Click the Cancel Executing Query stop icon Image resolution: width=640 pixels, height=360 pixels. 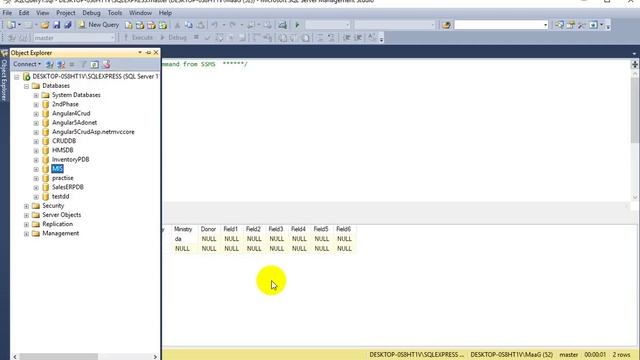tap(196, 38)
